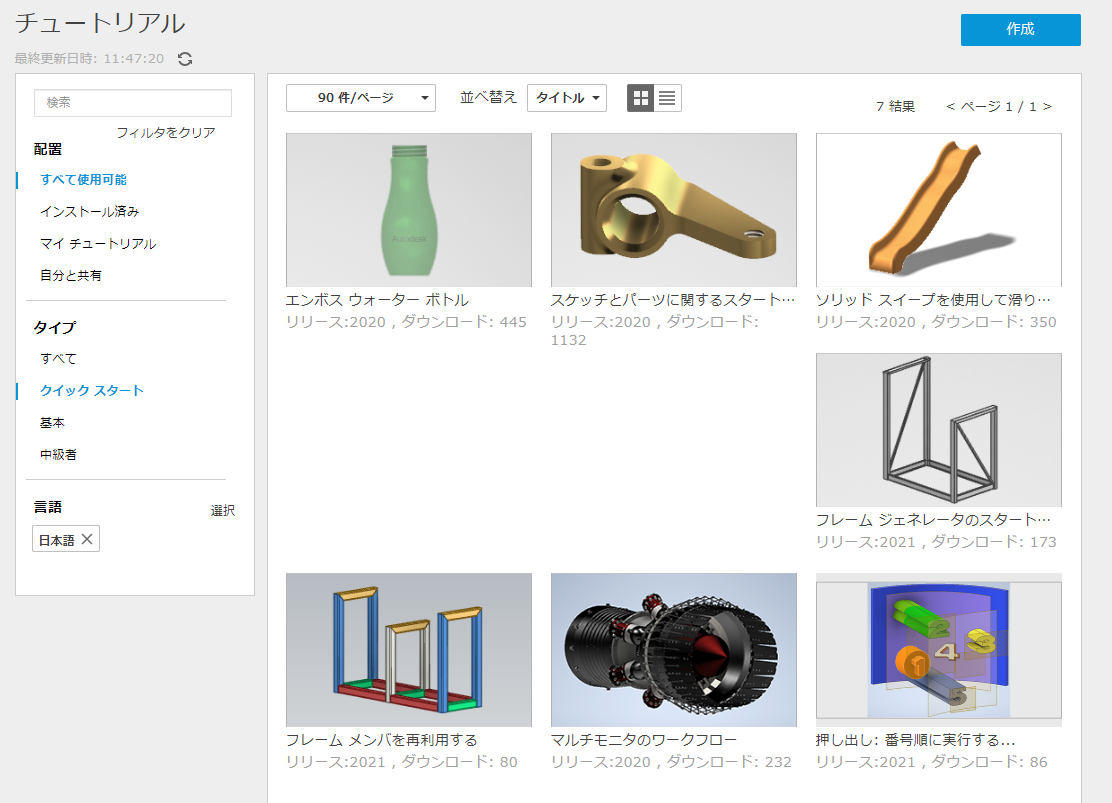Open the 90件/ページ dropdown

click(x=360, y=98)
